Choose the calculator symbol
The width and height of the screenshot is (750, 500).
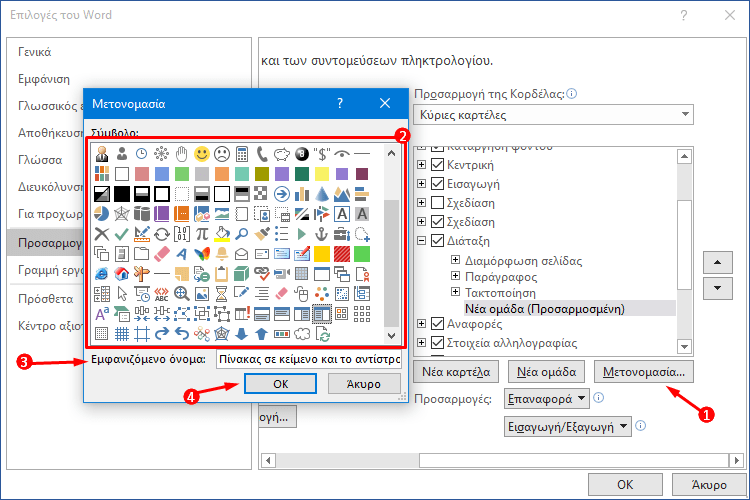point(242,154)
